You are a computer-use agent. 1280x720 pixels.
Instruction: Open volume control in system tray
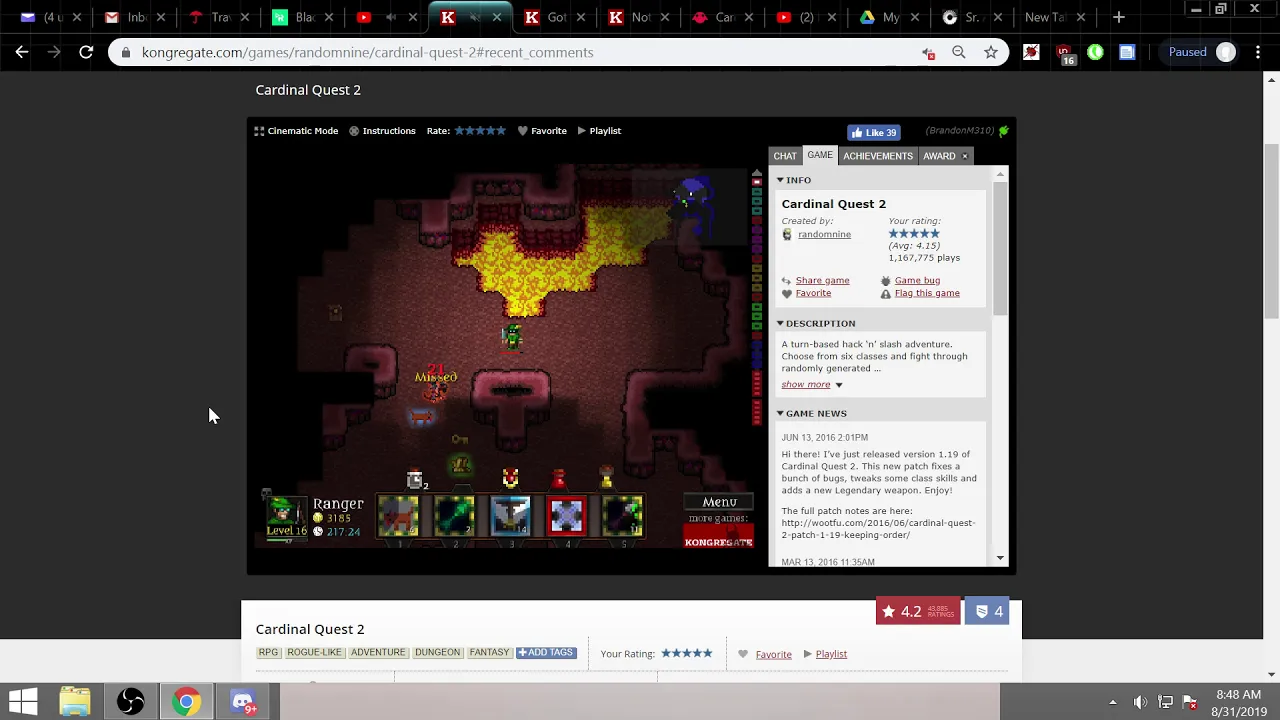1140,702
